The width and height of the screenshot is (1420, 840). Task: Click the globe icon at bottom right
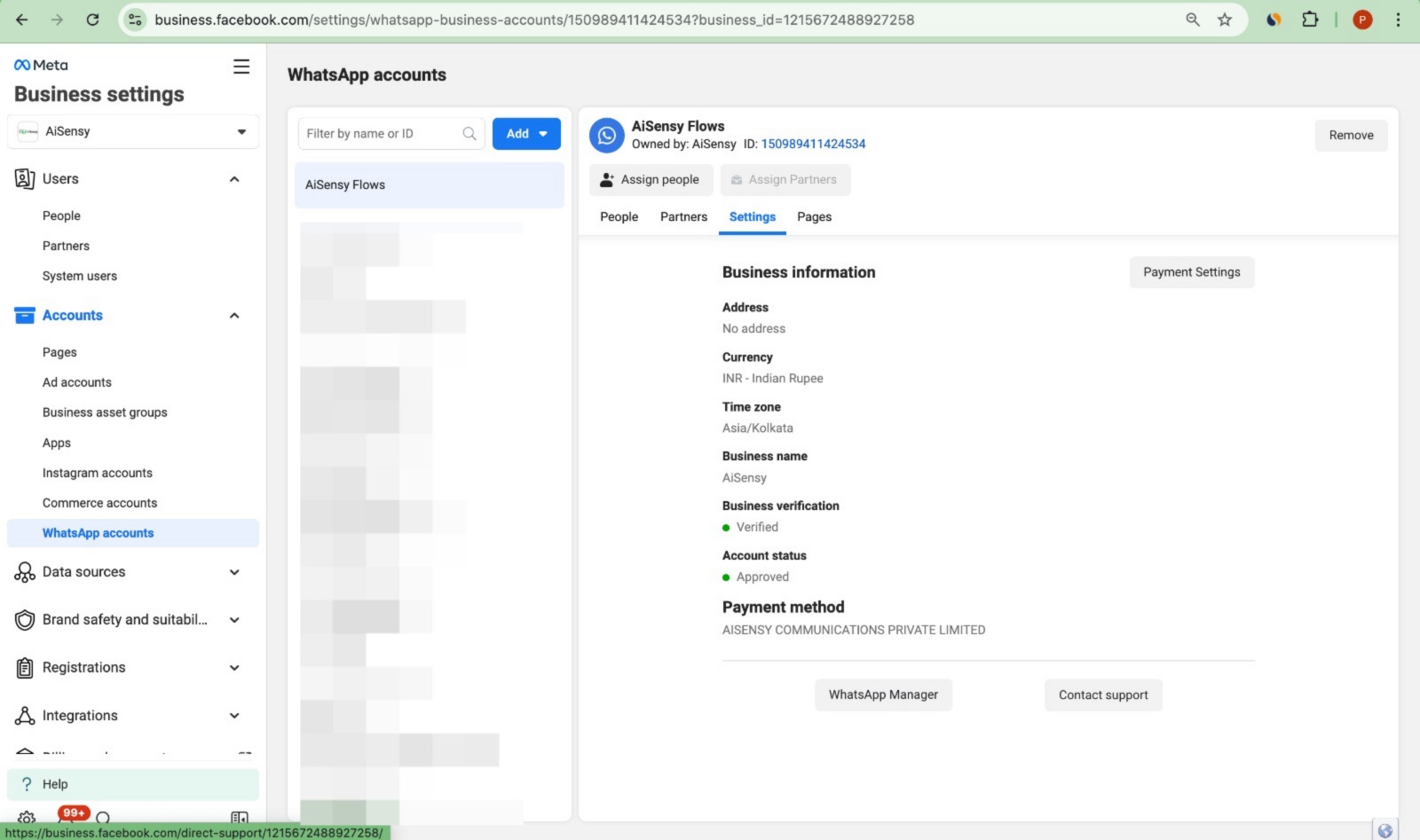1384,830
